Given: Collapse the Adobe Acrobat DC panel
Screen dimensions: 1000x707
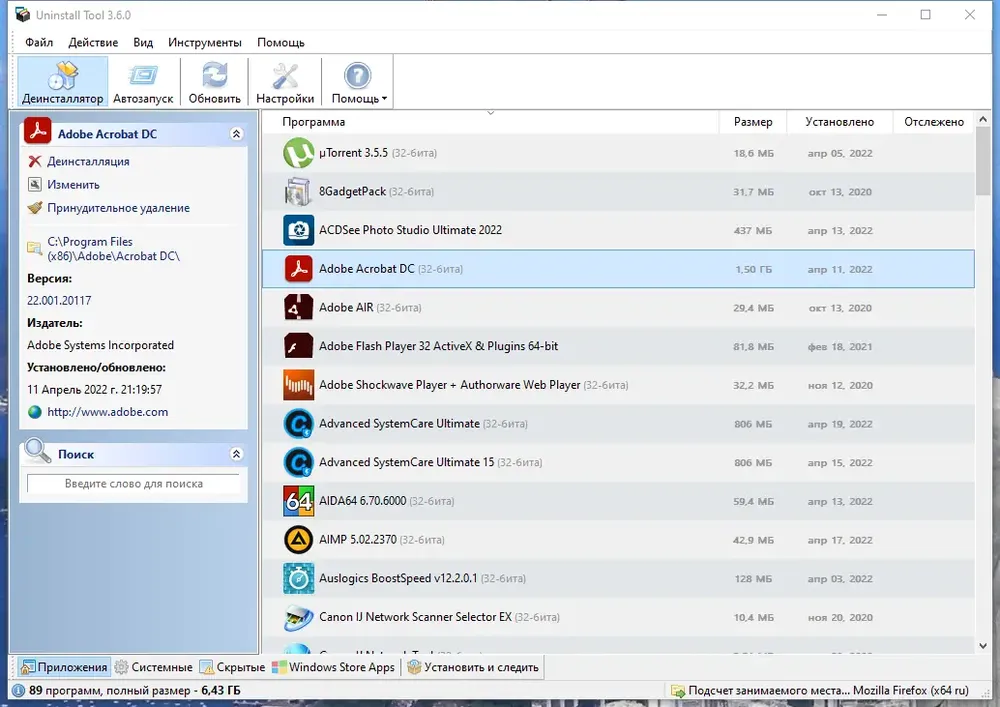Looking at the screenshot, I should pyautogui.click(x=237, y=134).
